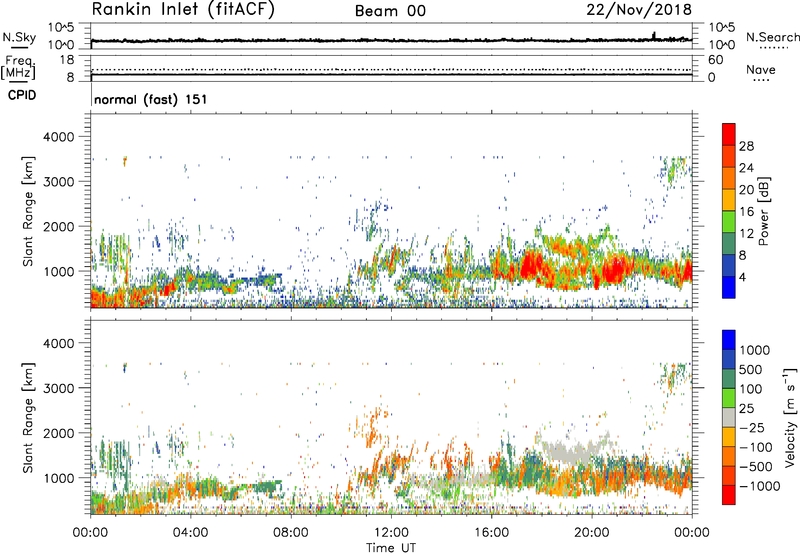Click the gray low-velocity patch near 19:00

coord(571,451)
